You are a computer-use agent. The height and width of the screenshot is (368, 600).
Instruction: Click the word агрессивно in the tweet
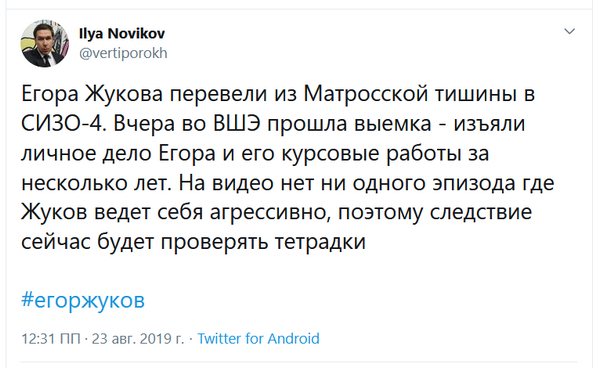point(271,213)
